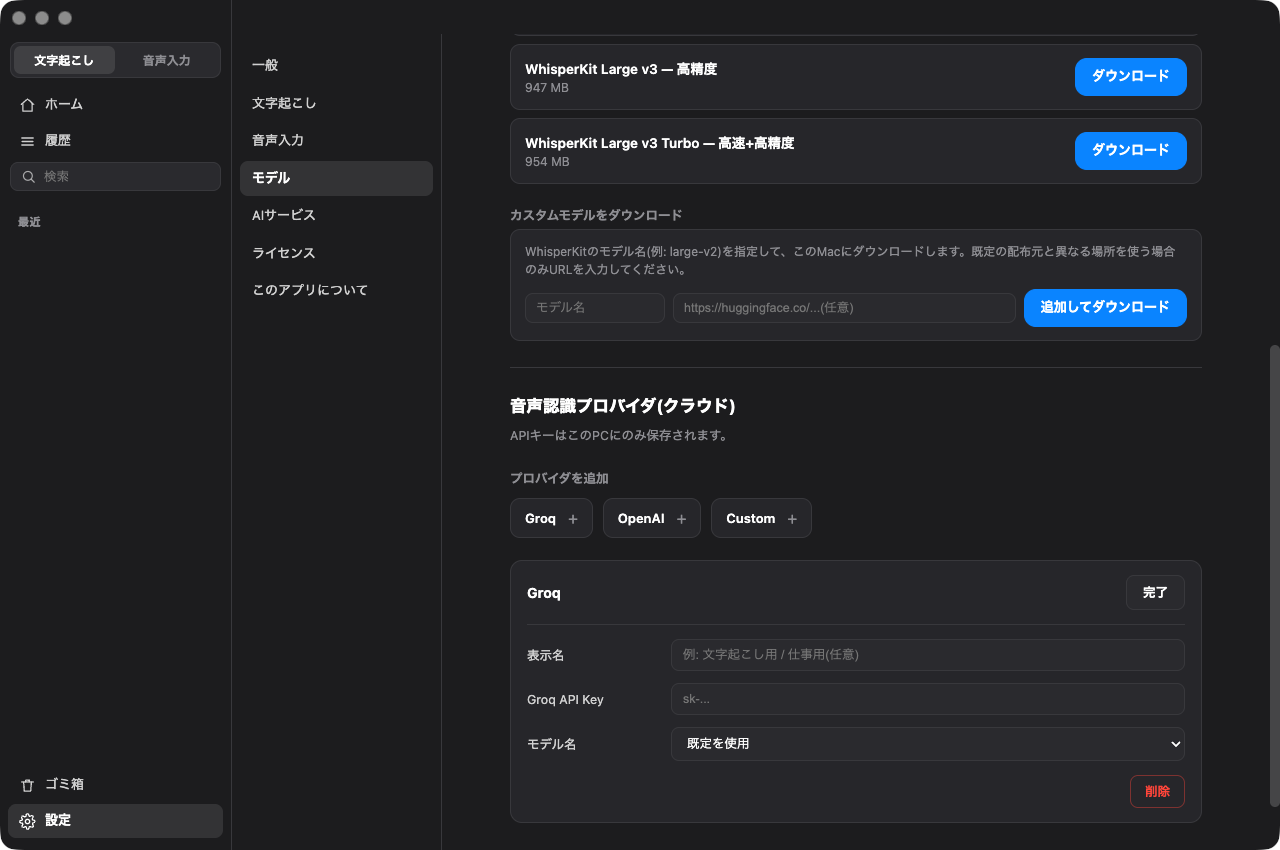This screenshot has width=1280, height=850.
Task: Open the AIサービス settings section
Action: coord(336,215)
